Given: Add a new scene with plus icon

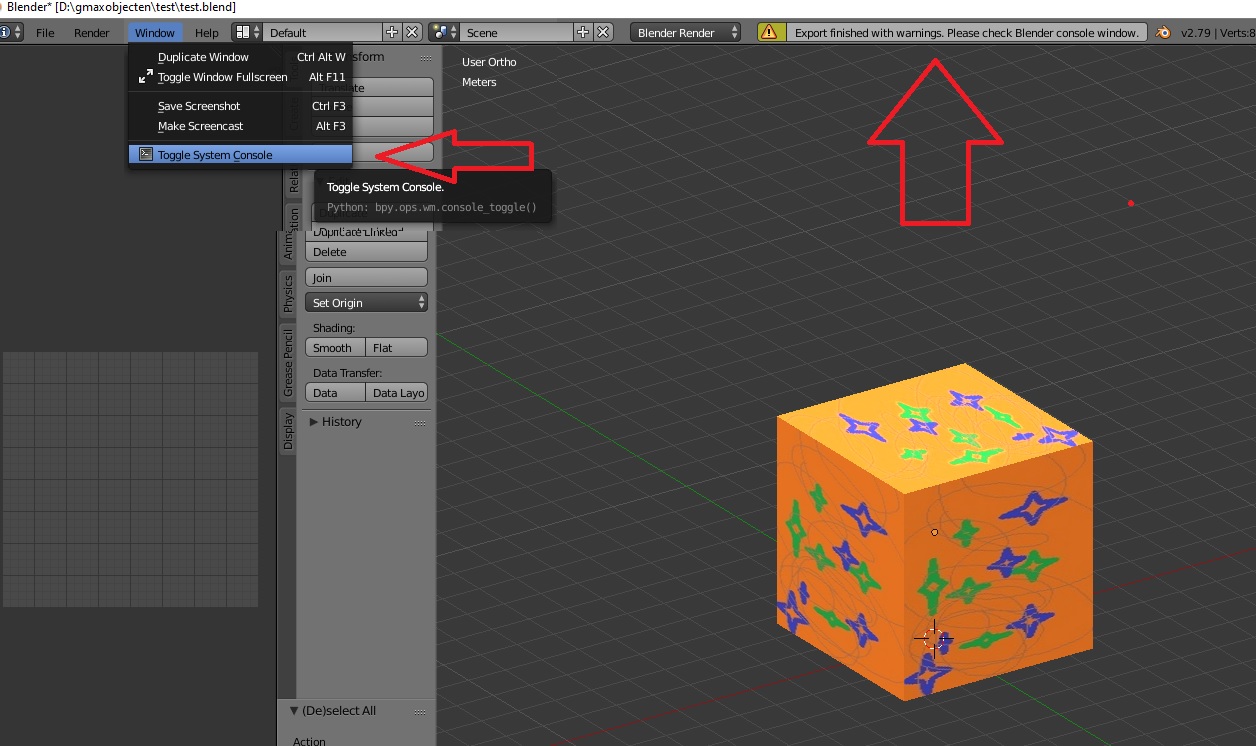Looking at the screenshot, I should click(583, 32).
